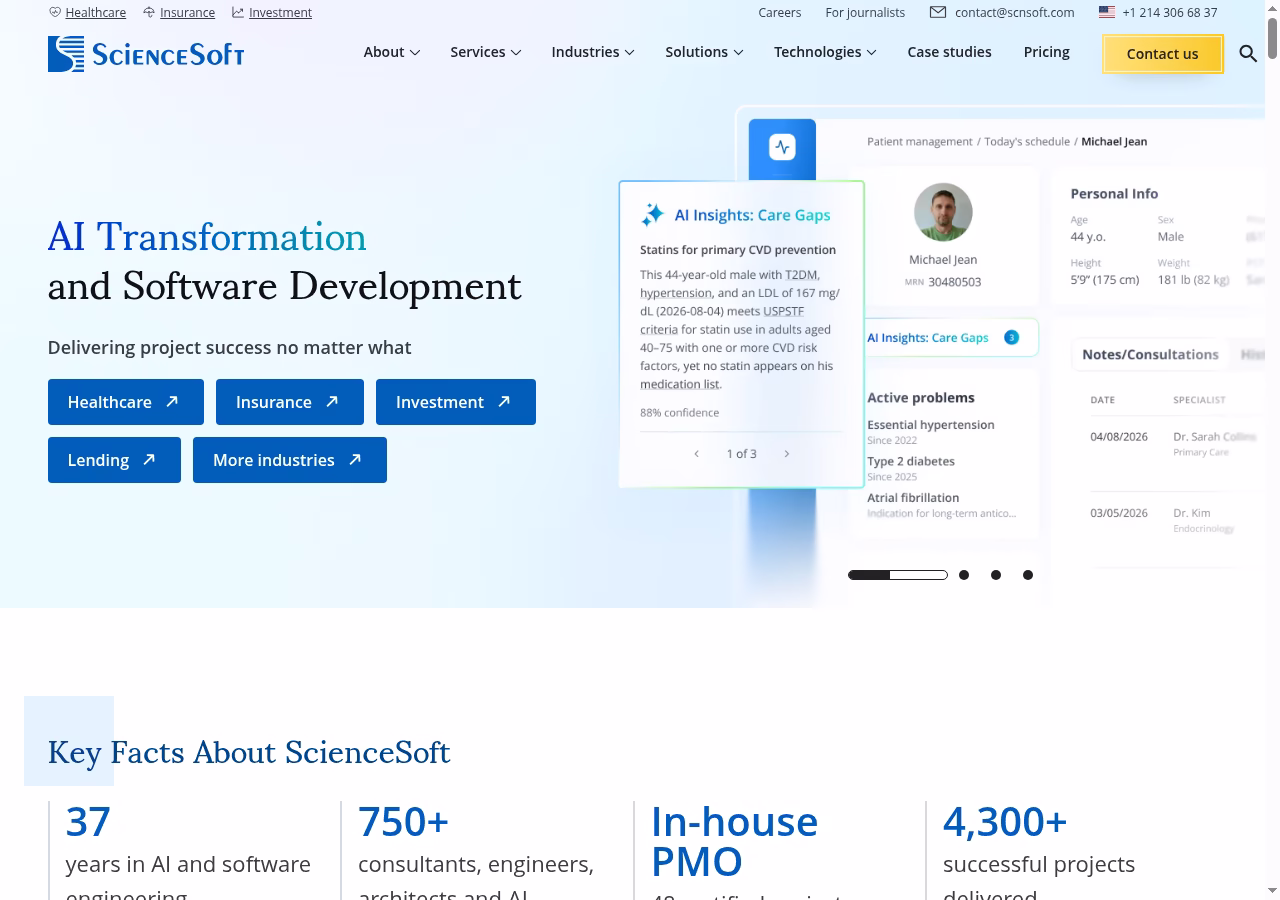Screen dimensions: 1280x900
Task: Click the contact@scnsoft.com email address
Action: (x=1014, y=12)
